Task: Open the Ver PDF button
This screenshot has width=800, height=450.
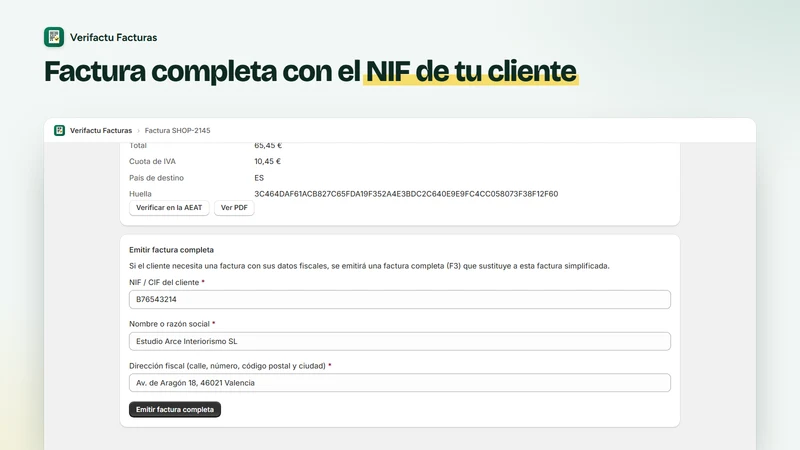Action: coord(234,208)
